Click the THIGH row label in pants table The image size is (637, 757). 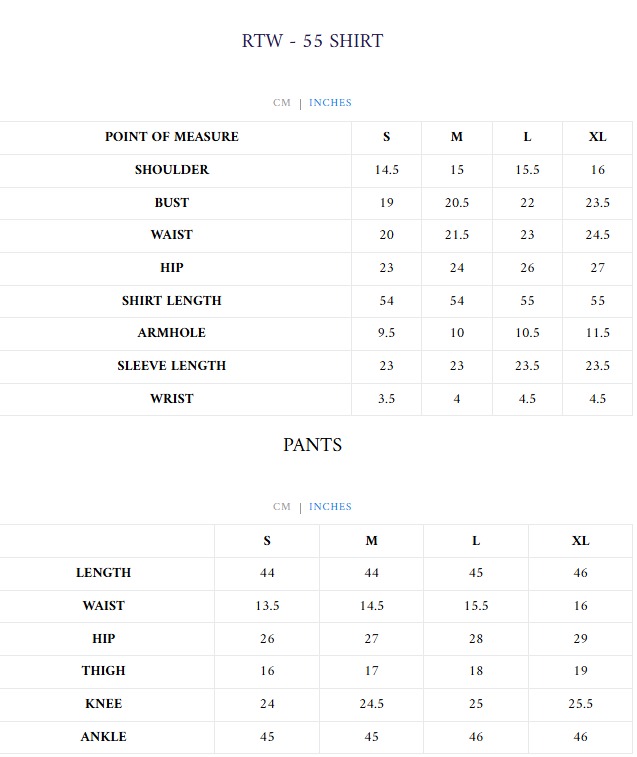[x=104, y=671]
